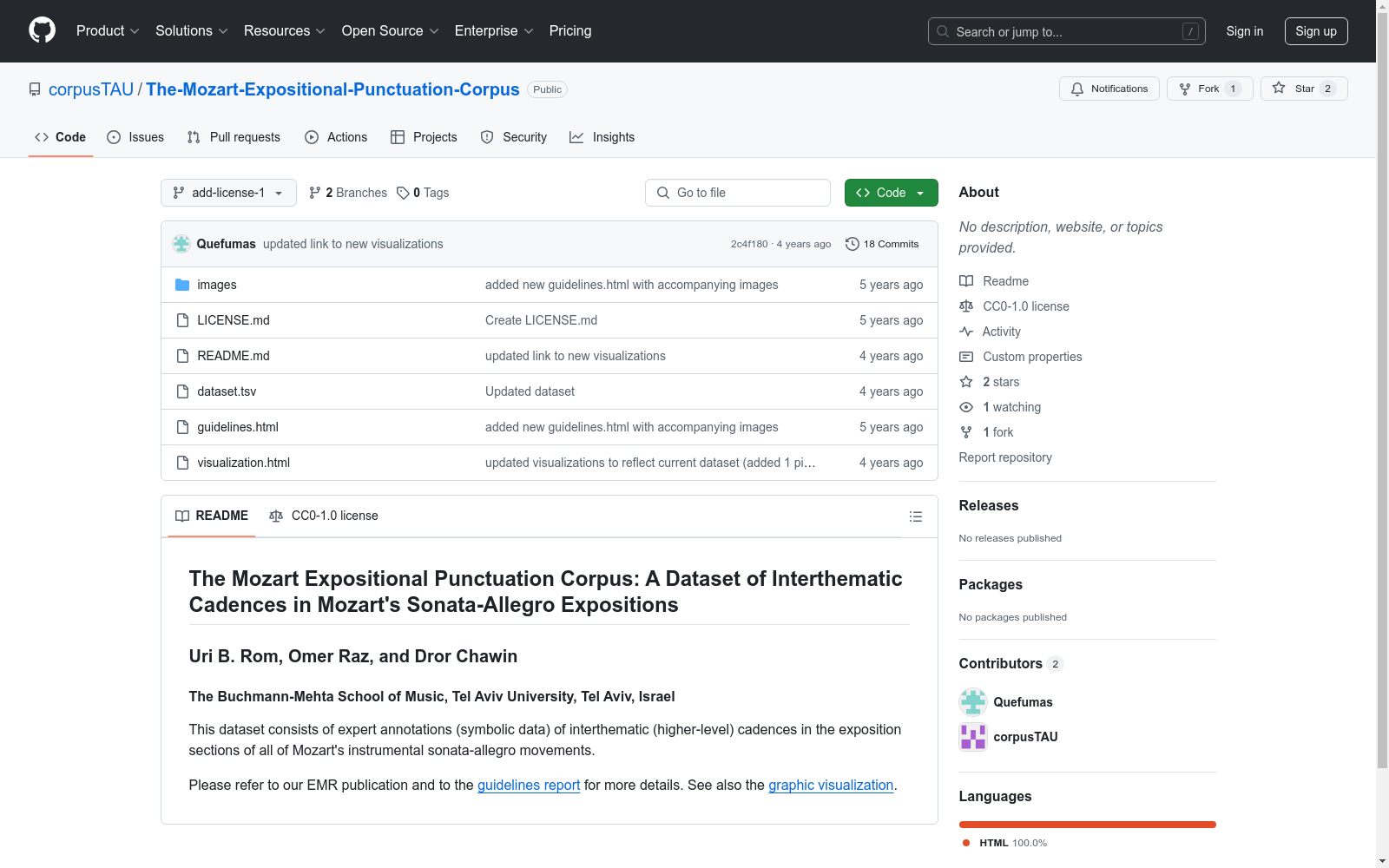This screenshot has width=1389, height=868.
Task: Switch to the Pull requests tab
Action: (234, 137)
